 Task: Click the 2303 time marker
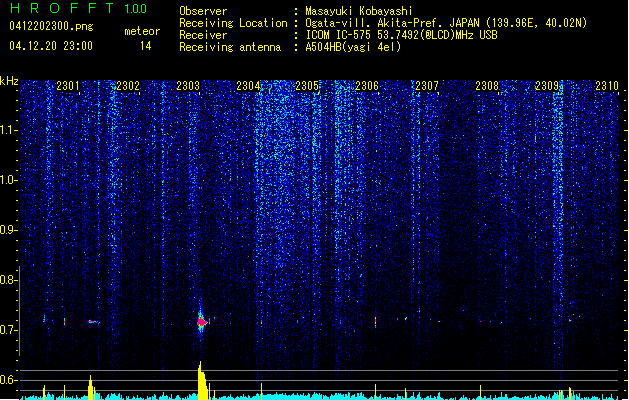click(x=188, y=86)
